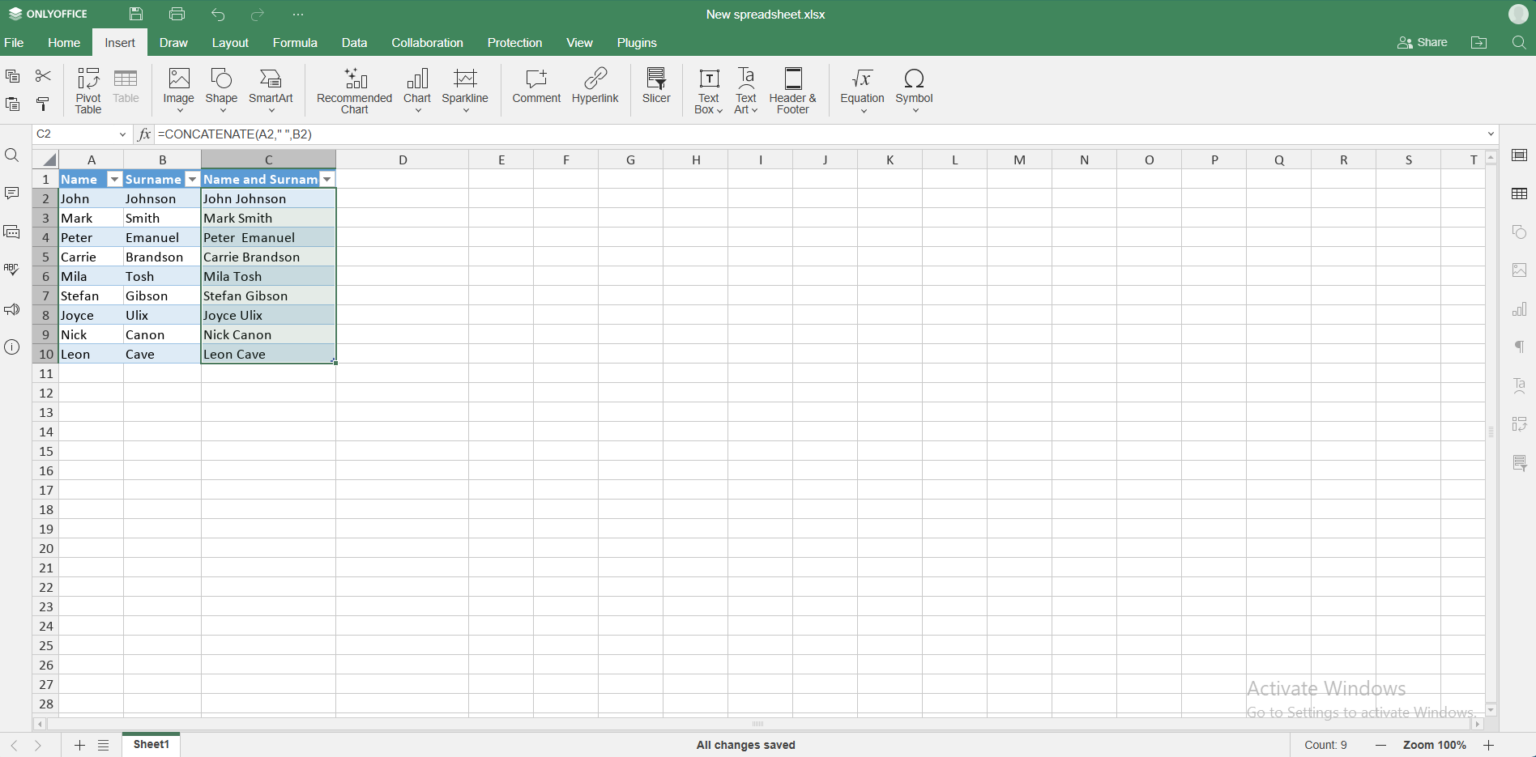Viewport: 1536px width, 757px height.
Task: Open Table settings in the right panel
Action: pos(1519,193)
